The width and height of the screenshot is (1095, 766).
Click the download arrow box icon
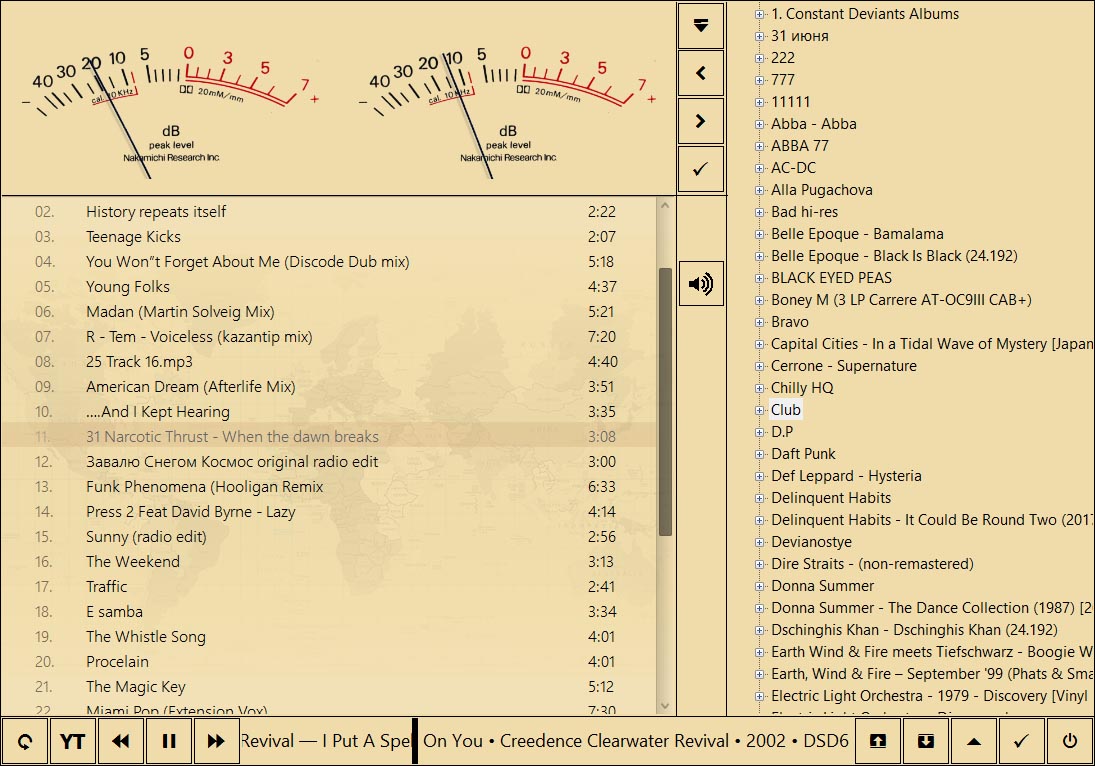tap(926, 741)
